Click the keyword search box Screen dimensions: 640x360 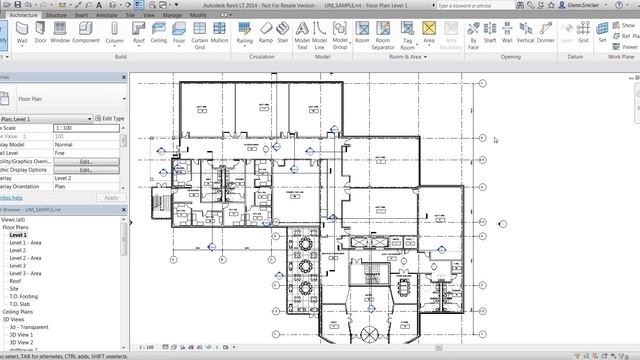click(x=476, y=5)
